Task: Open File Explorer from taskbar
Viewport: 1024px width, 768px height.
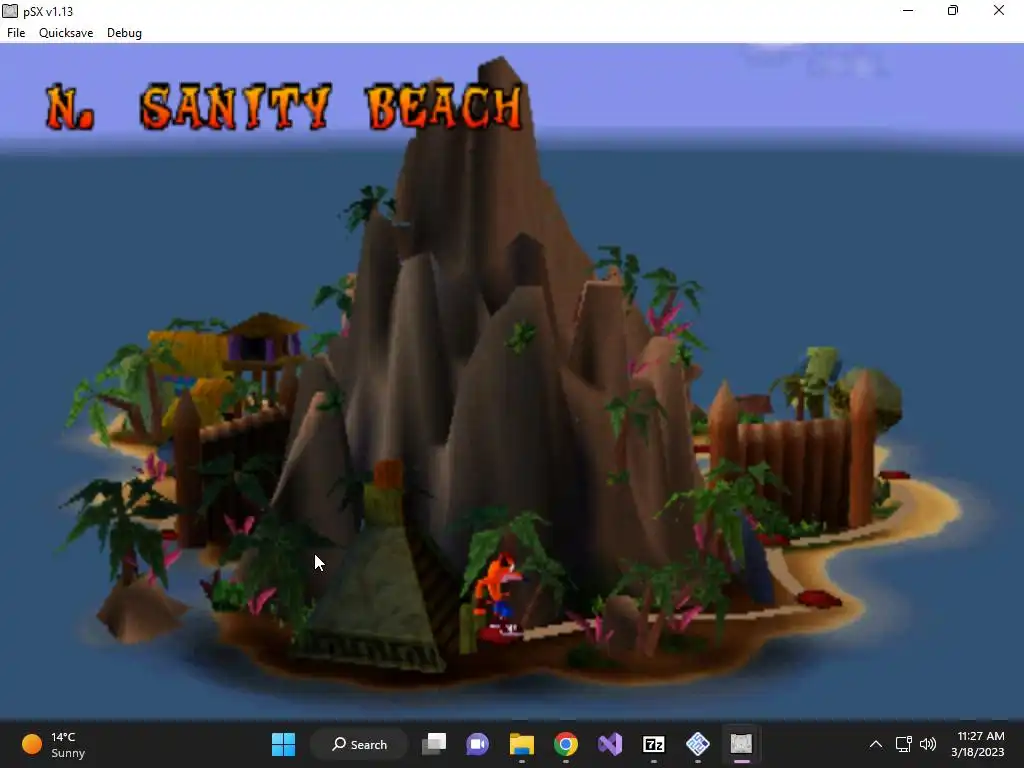Action: (x=522, y=744)
